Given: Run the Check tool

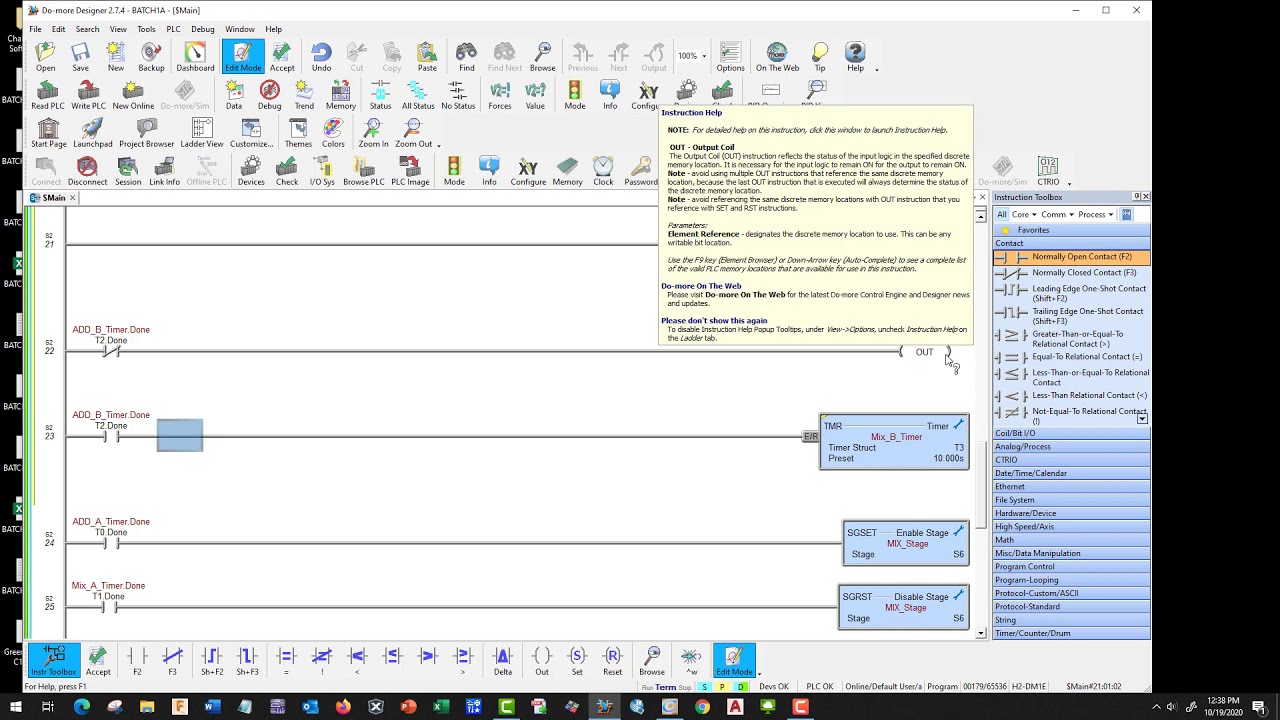Looking at the screenshot, I should (287, 172).
